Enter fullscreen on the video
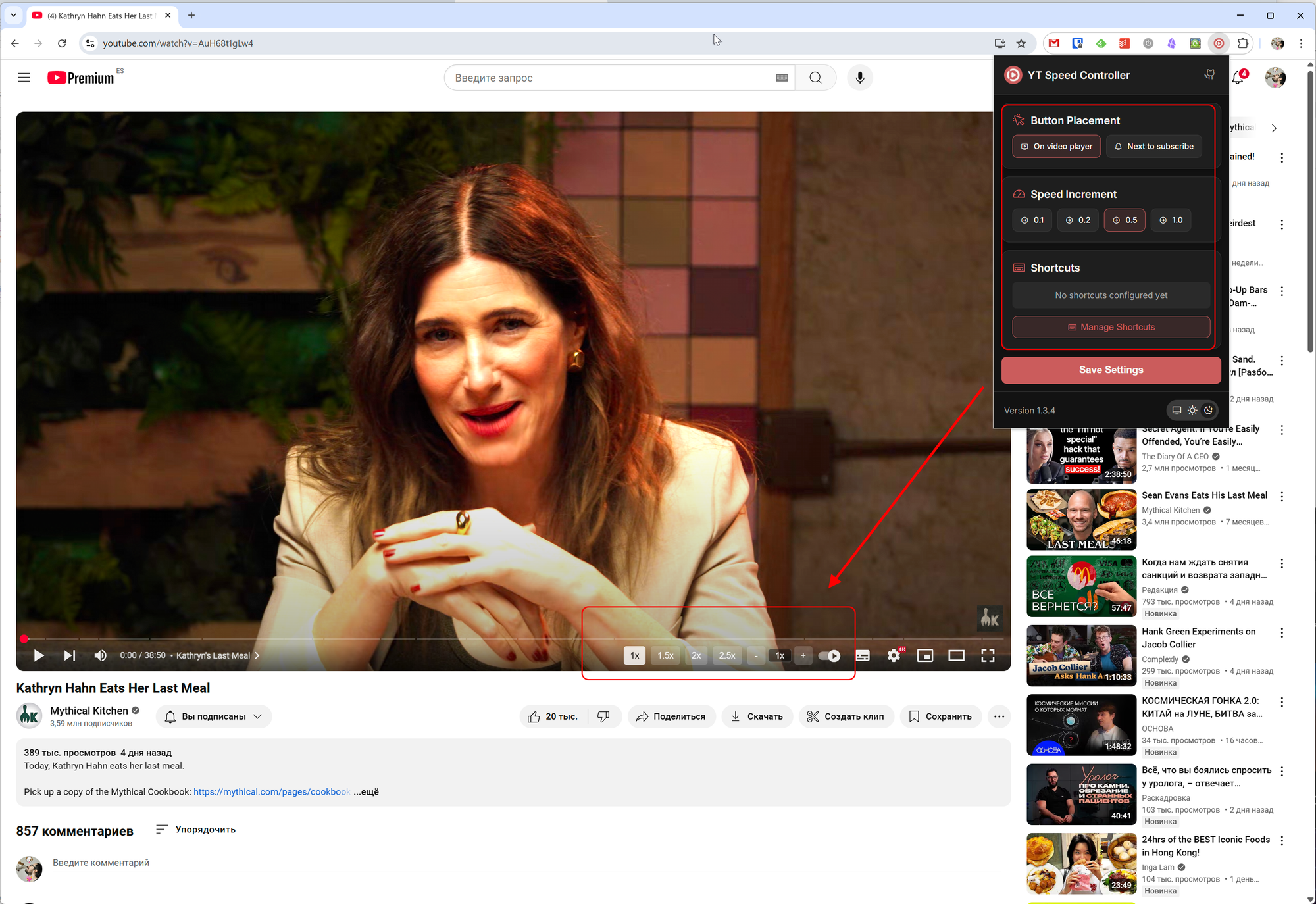The width and height of the screenshot is (1316, 904). tap(988, 655)
